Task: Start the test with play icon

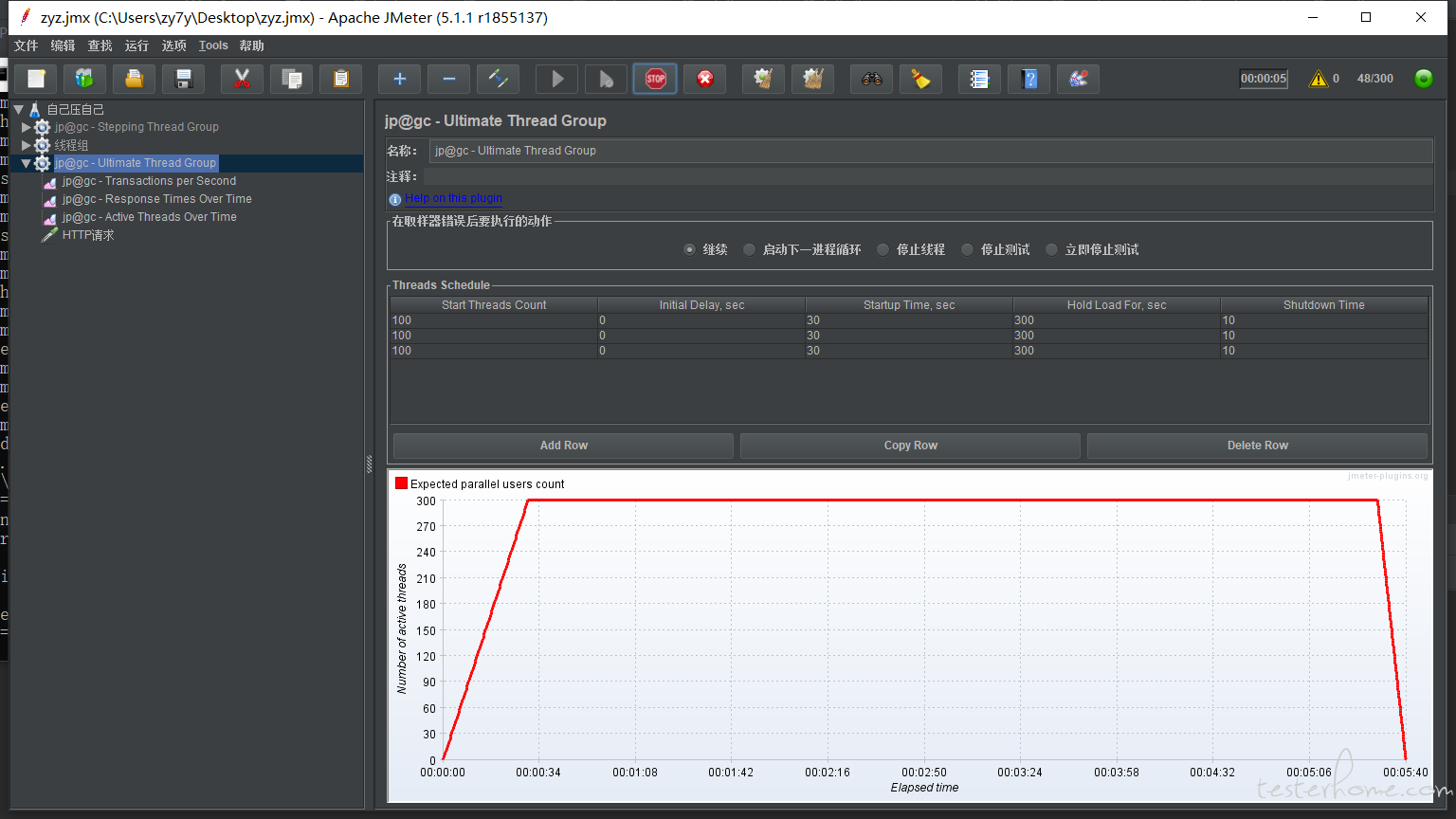Action: point(557,79)
